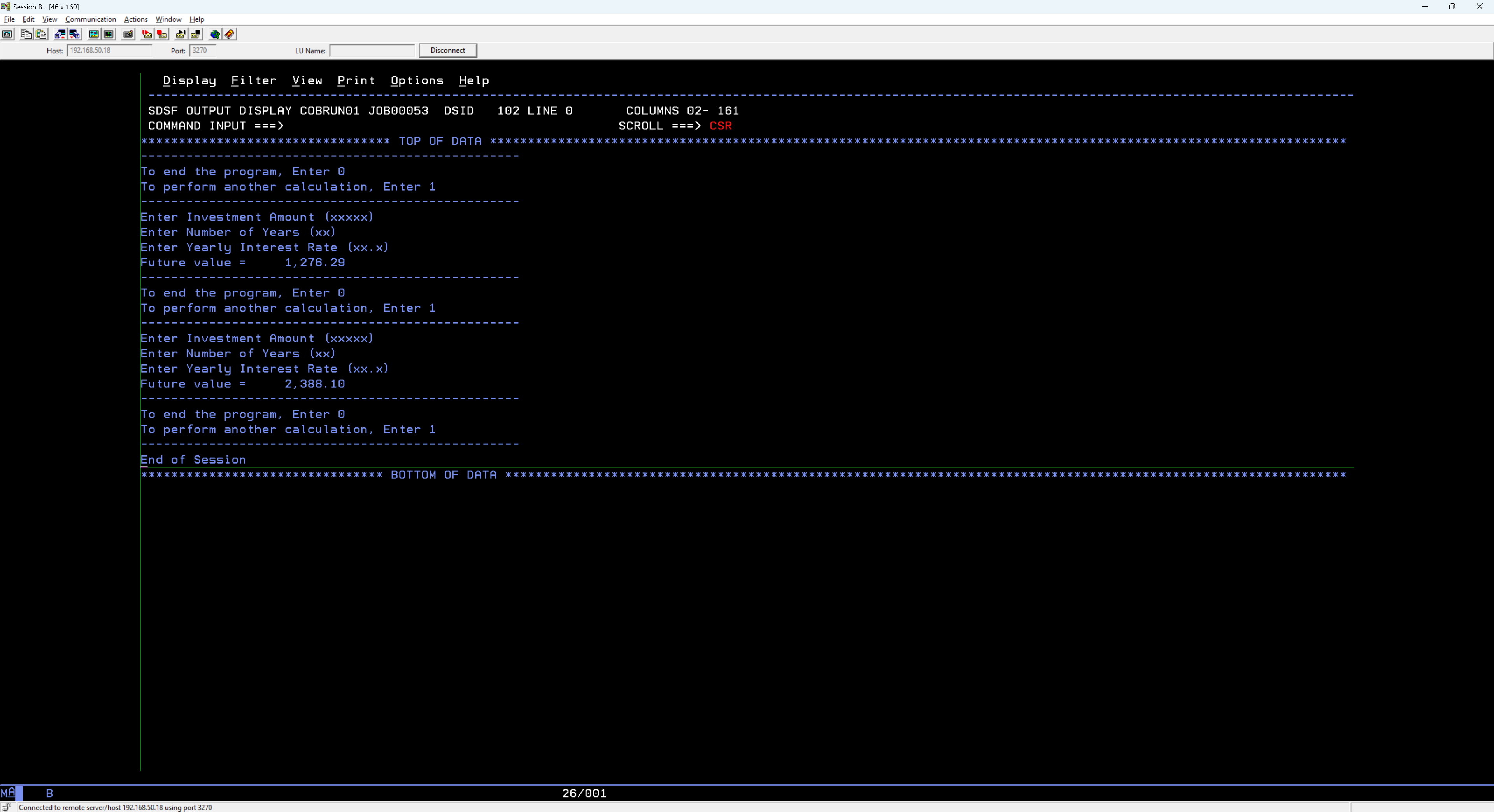The height and width of the screenshot is (812, 1494).
Task: Click the Copy toolbar icon
Action: pos(26,34)
